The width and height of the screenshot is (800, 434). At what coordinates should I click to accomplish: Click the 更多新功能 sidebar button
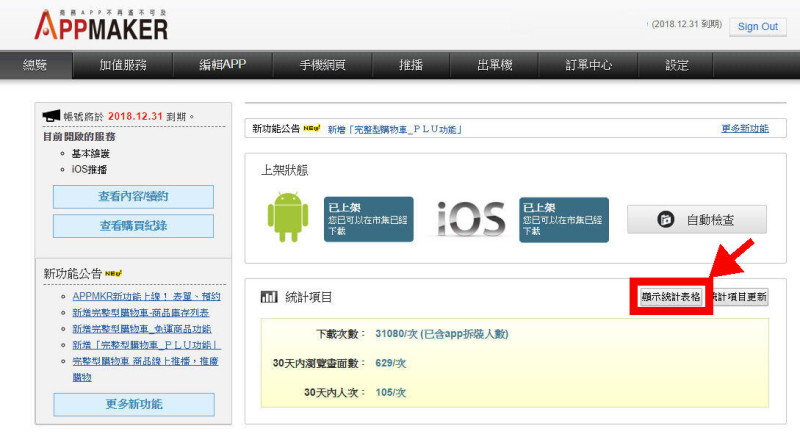[x=133, y=404]
